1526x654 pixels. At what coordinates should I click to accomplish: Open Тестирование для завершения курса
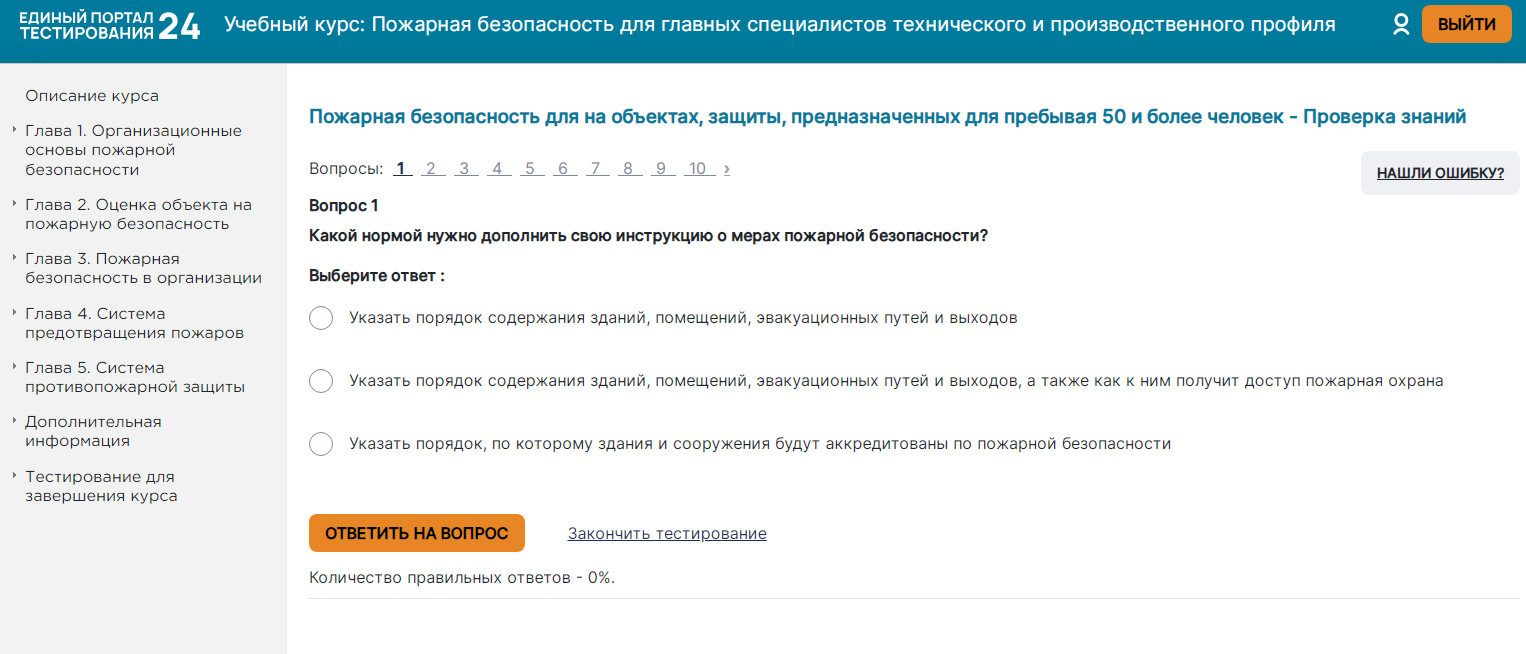(x=101, y=486)
